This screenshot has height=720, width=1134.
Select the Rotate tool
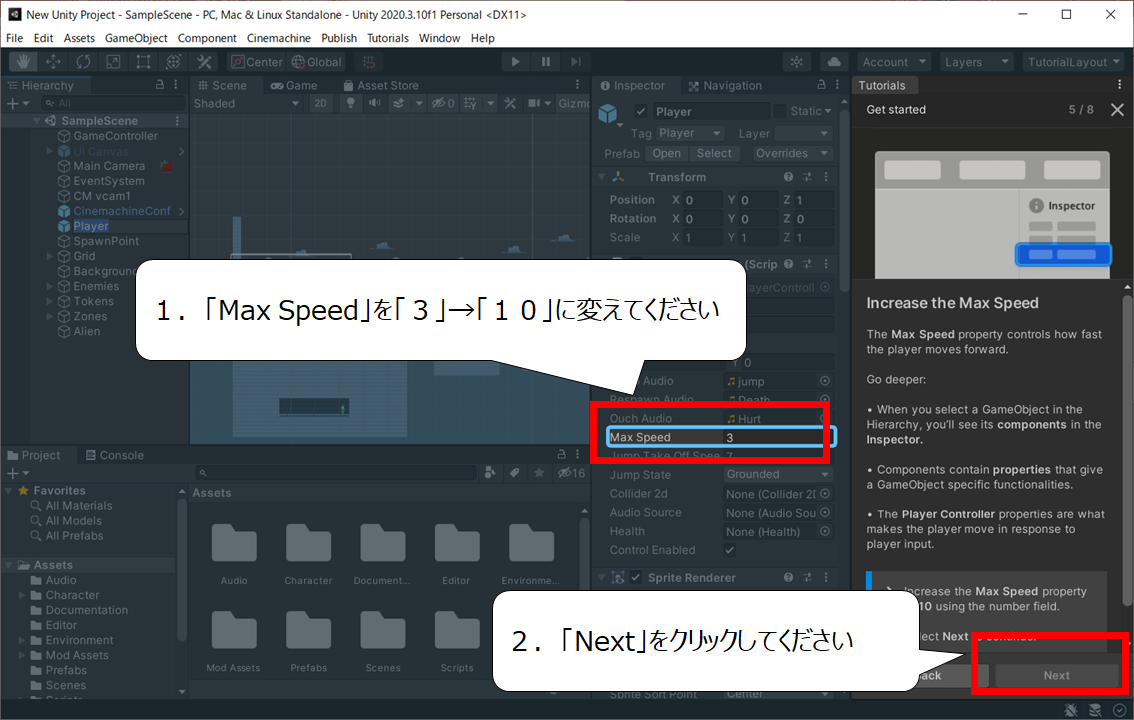pyautogui.click(x=83, y=62)
